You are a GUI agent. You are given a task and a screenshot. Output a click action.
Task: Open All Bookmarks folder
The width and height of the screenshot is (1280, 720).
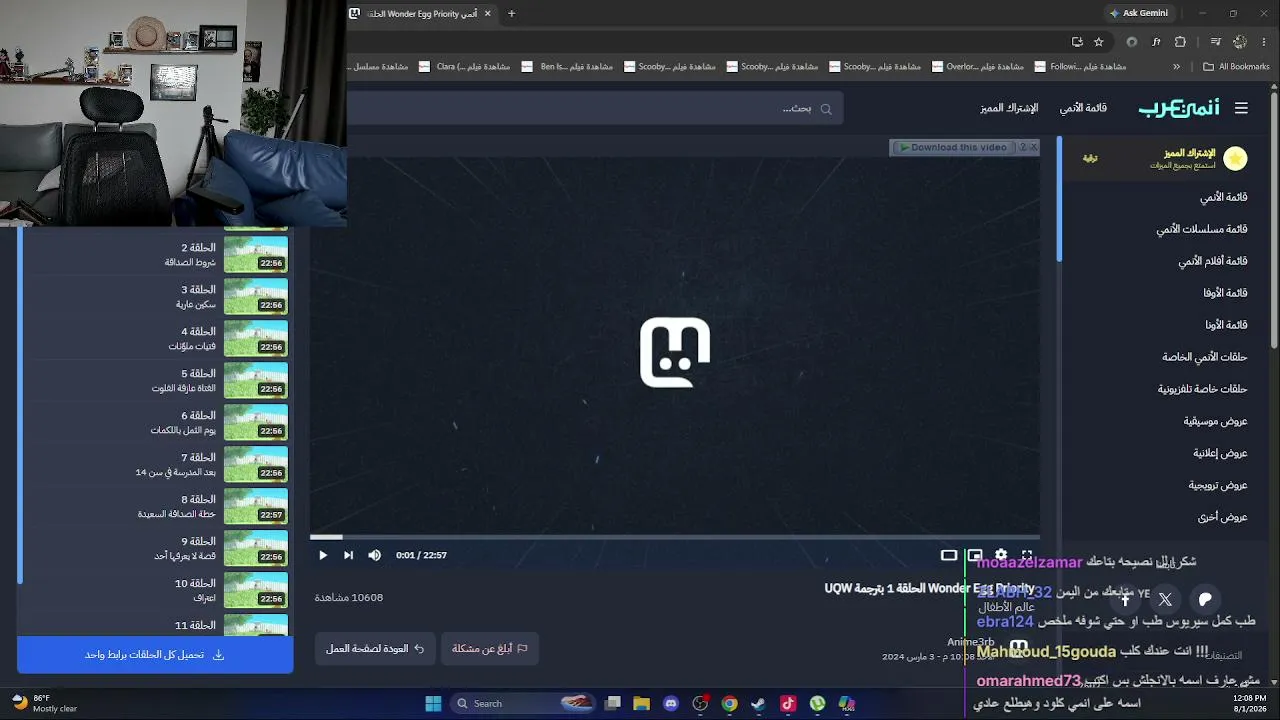pos(1236,67)
